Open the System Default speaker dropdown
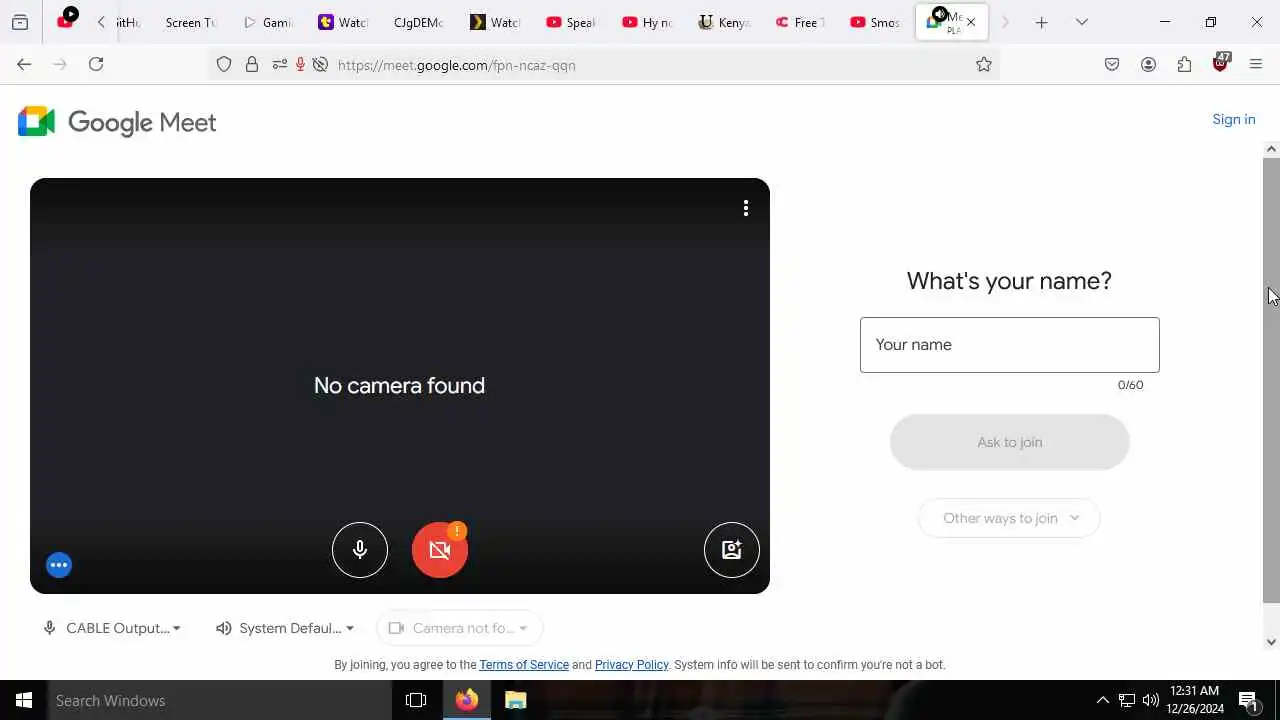Screen dimensions: 1280x720 tap(285, 628)
